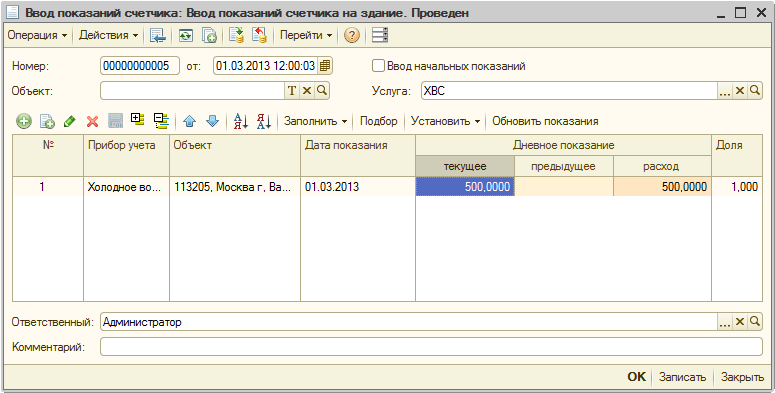Unpost the document with red arrow coins icon

[x=259, y=35]
